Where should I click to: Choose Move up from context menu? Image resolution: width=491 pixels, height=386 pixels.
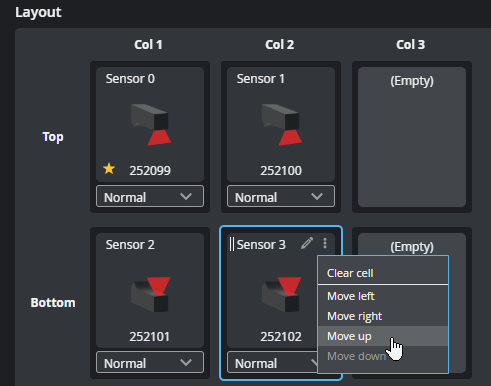click(383, 336)
